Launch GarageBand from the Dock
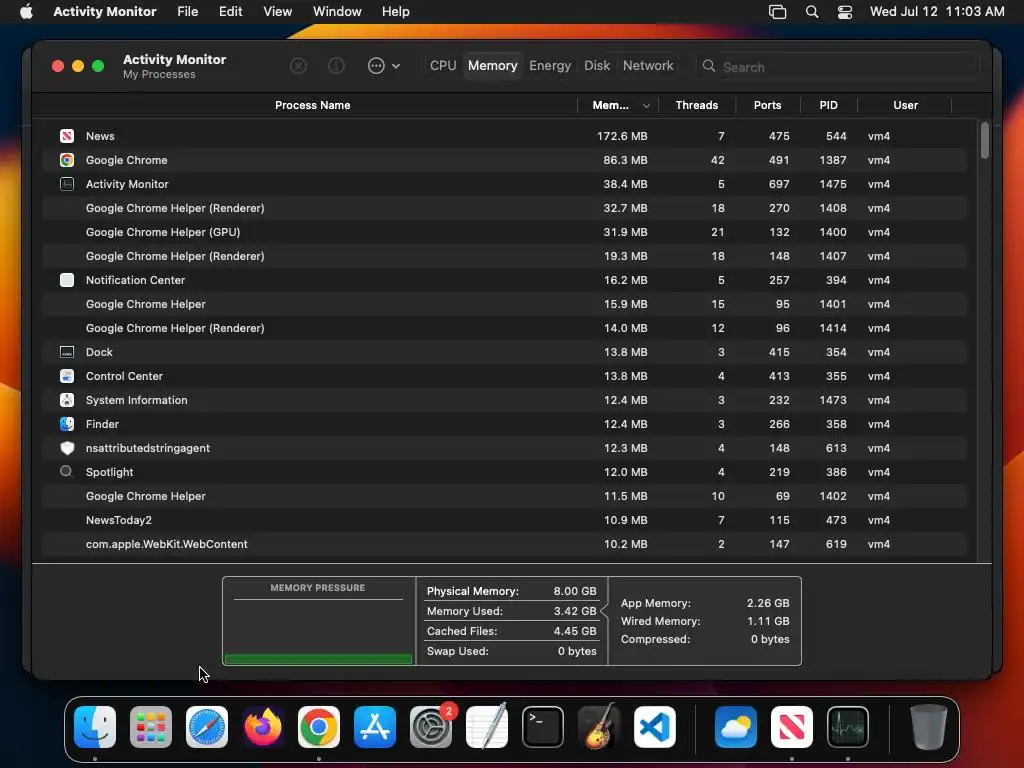Image resolution: width=1024 pixels, height=768 pixels. (x=599, y=727)
